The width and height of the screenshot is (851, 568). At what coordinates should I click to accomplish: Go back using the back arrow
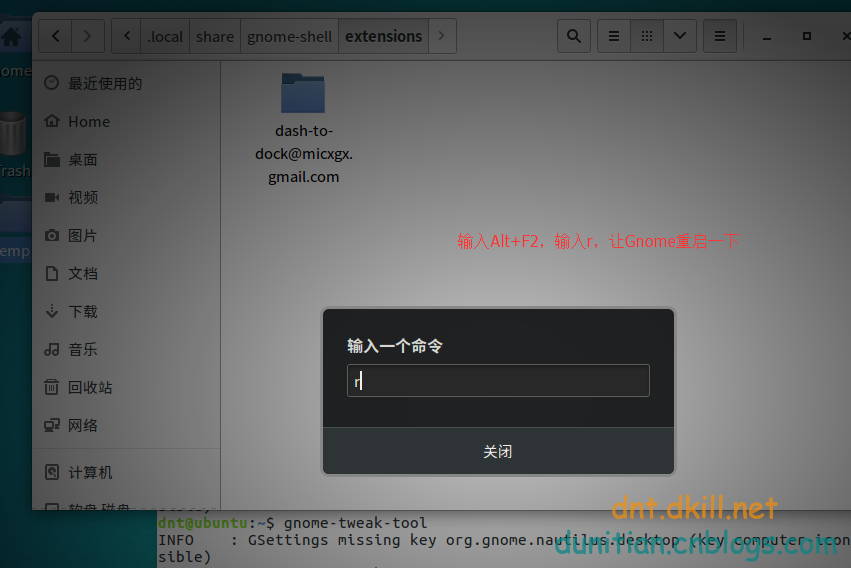(55, 36)
